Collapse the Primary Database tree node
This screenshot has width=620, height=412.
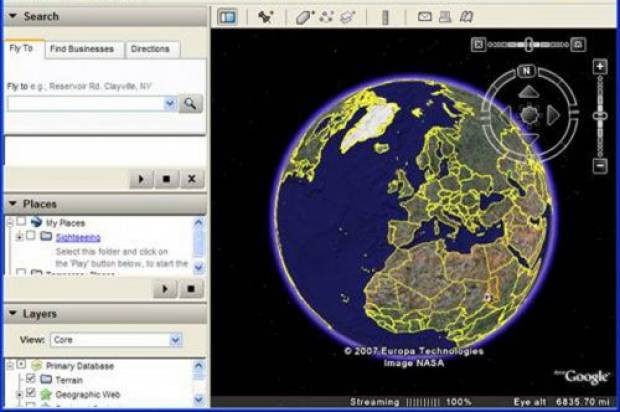(10, 365)
